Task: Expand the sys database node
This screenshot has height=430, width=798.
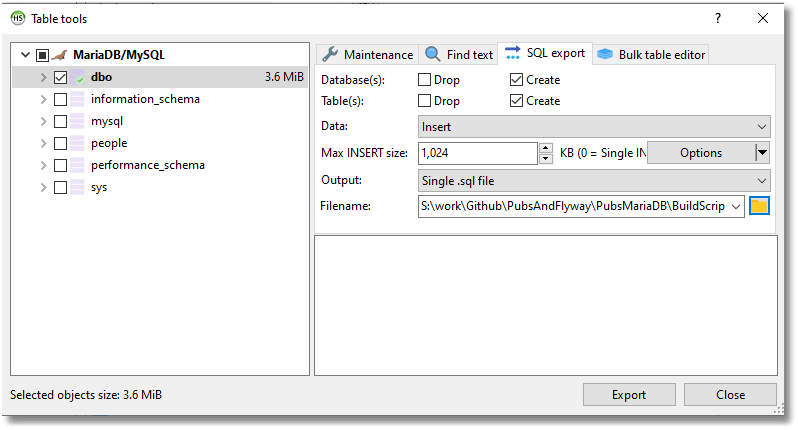Action: click(x=43, y=187)
